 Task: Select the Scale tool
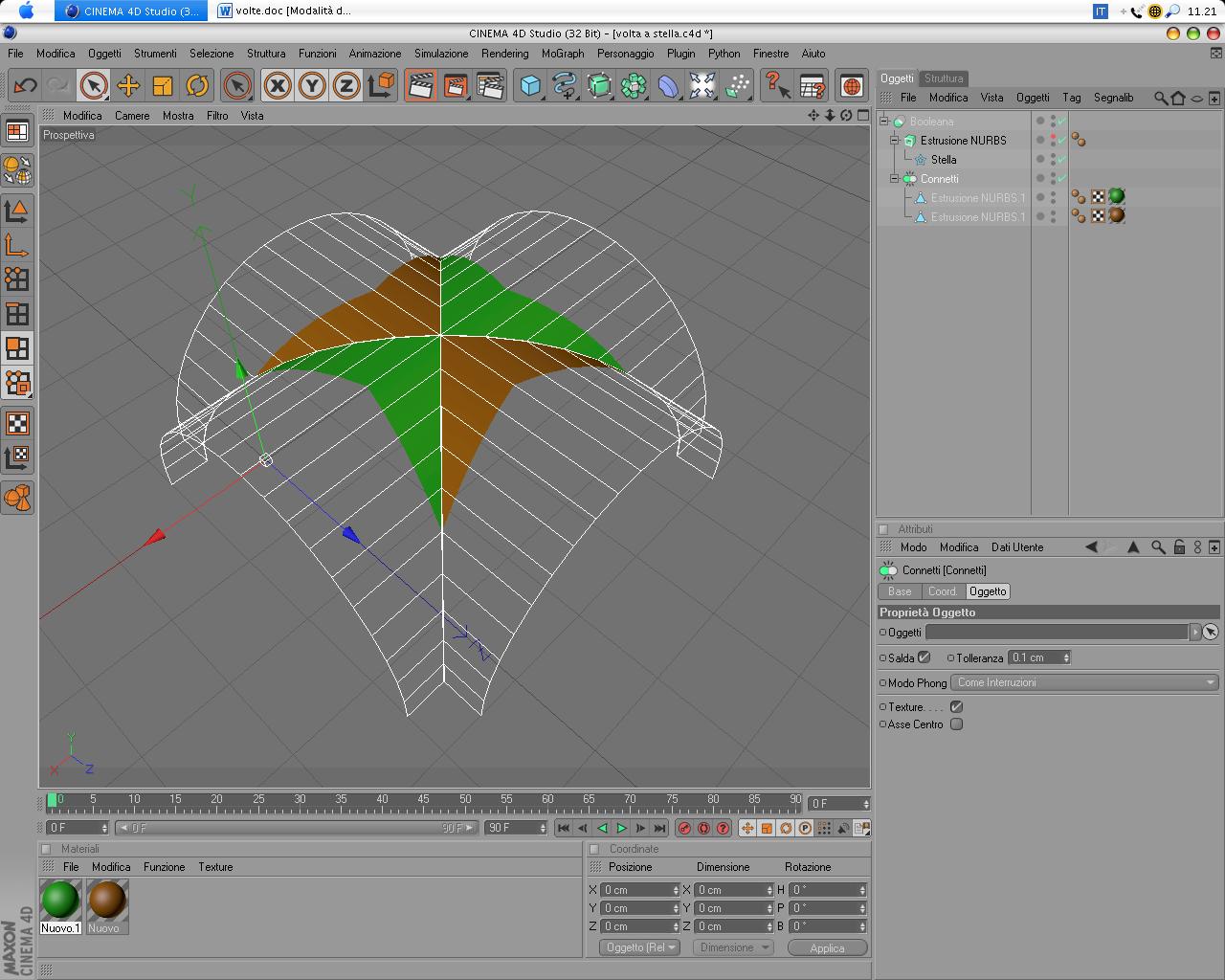(163, 86)
